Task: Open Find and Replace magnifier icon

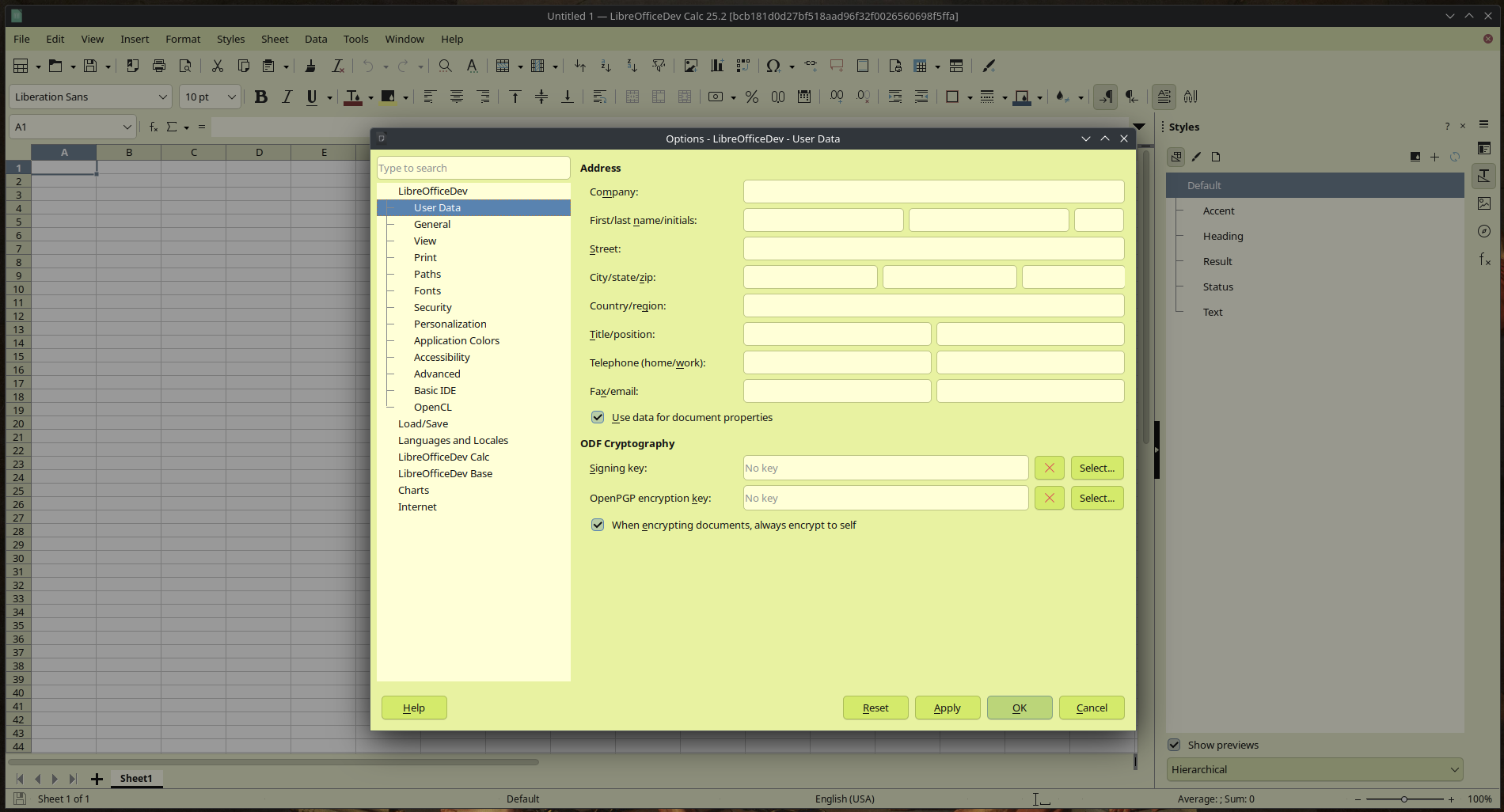Action: coord(446,66)
